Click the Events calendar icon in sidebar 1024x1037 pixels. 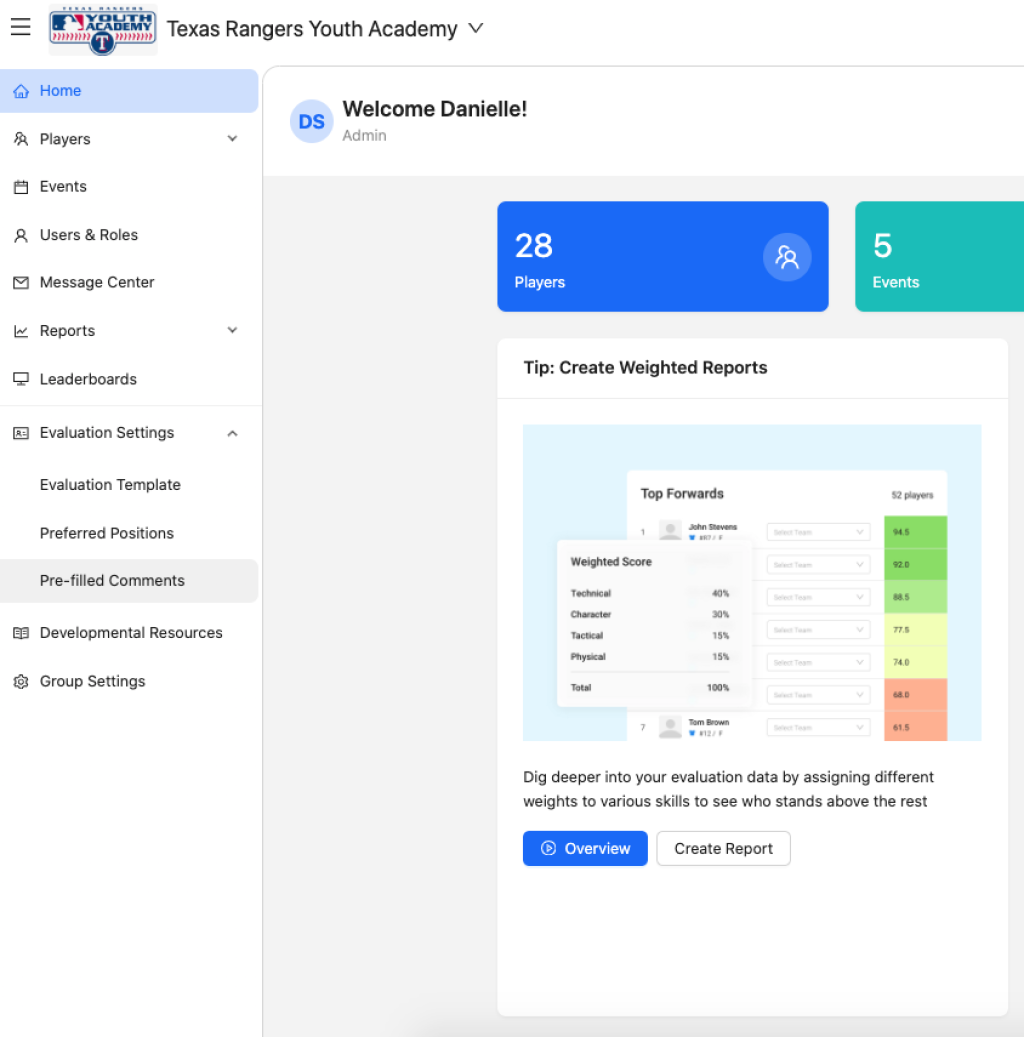(21, 187)
